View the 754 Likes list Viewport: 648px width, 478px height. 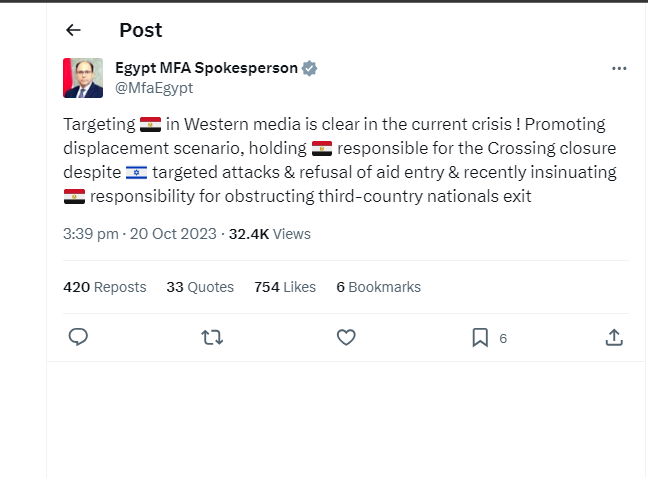click(285, 287)
